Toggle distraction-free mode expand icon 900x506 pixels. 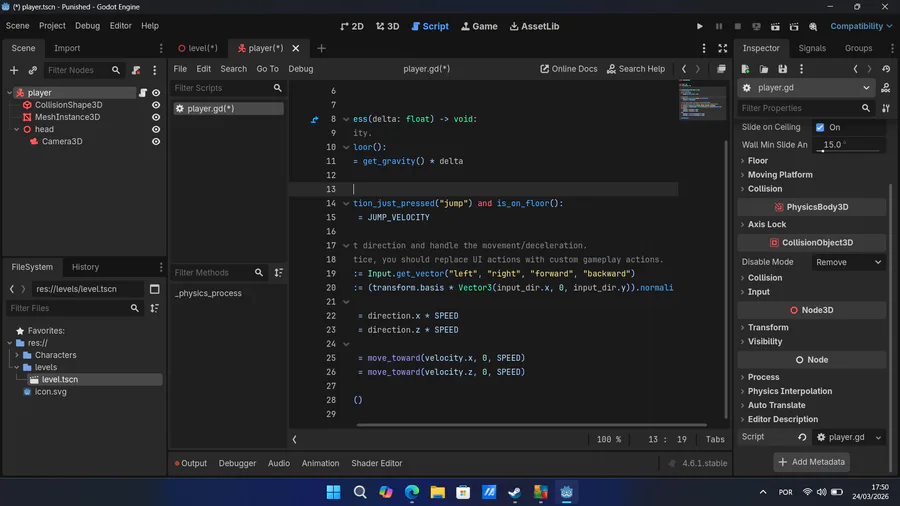point(723,48)
